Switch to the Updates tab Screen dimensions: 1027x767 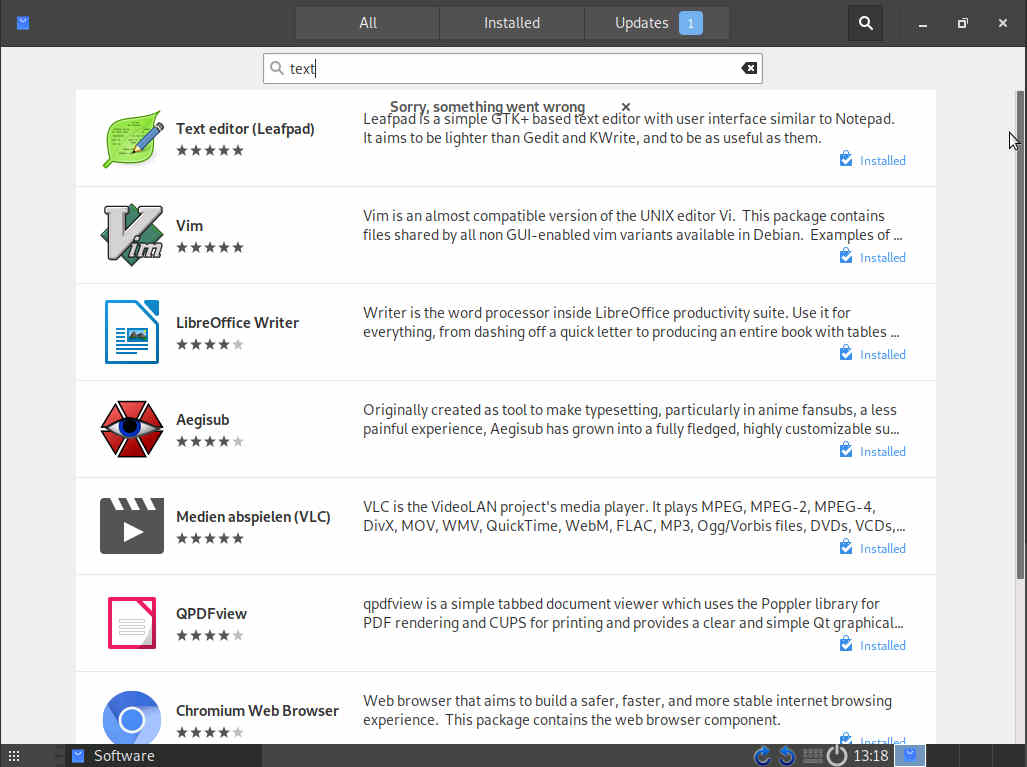click(657, 23)
